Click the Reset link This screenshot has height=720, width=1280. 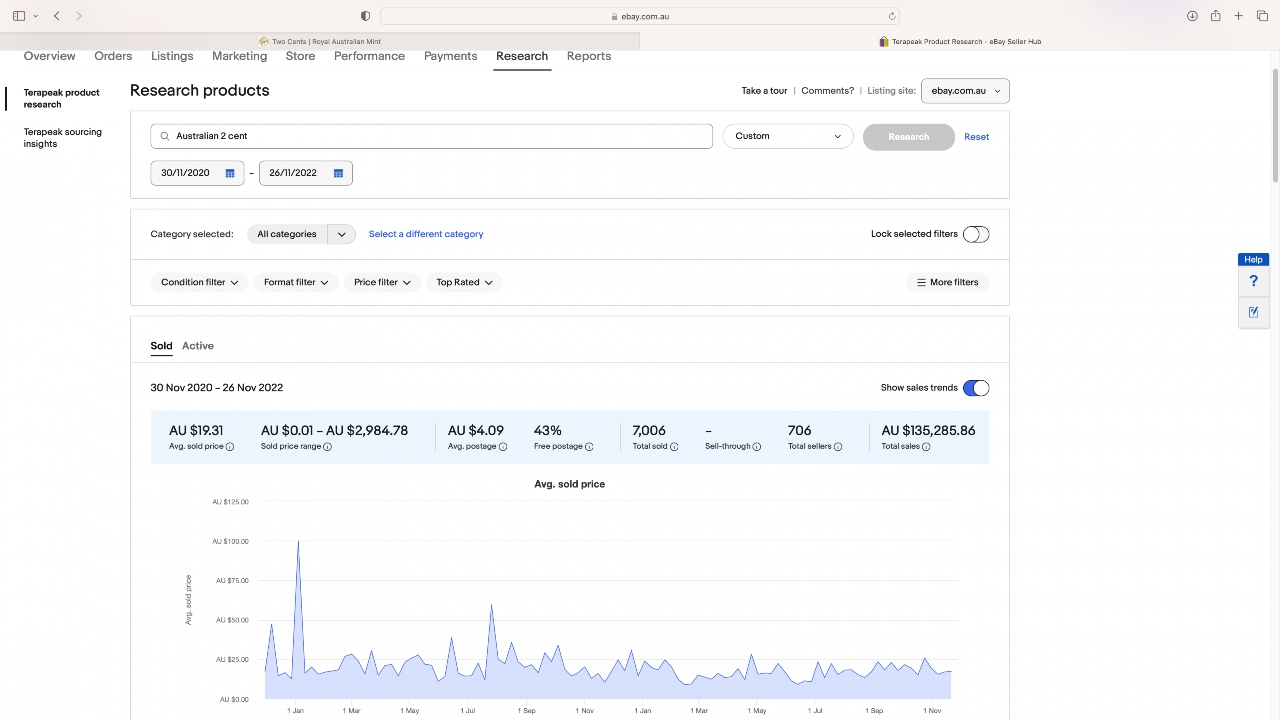click(x=977, y=137)
